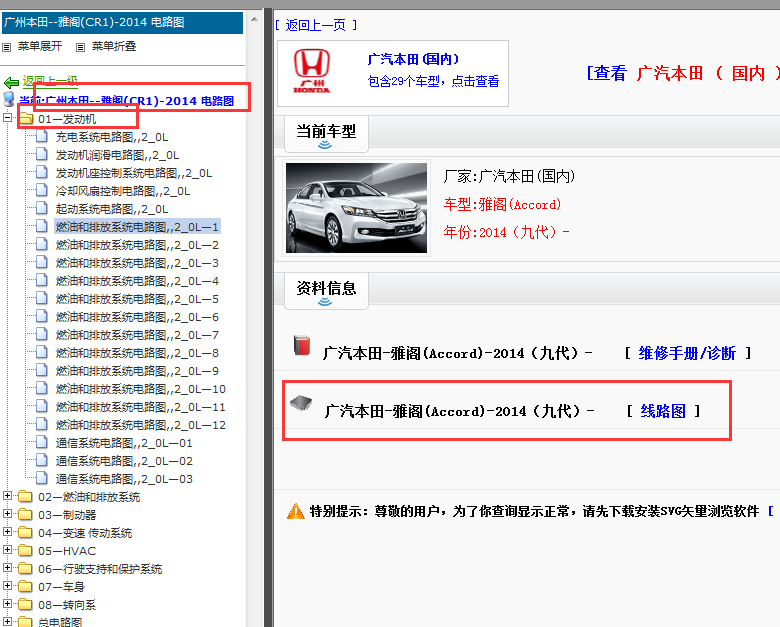This screenshot has width=780, height=627.
Task: Click the computer icon beside 当前 title
Action: coord(9,99)
